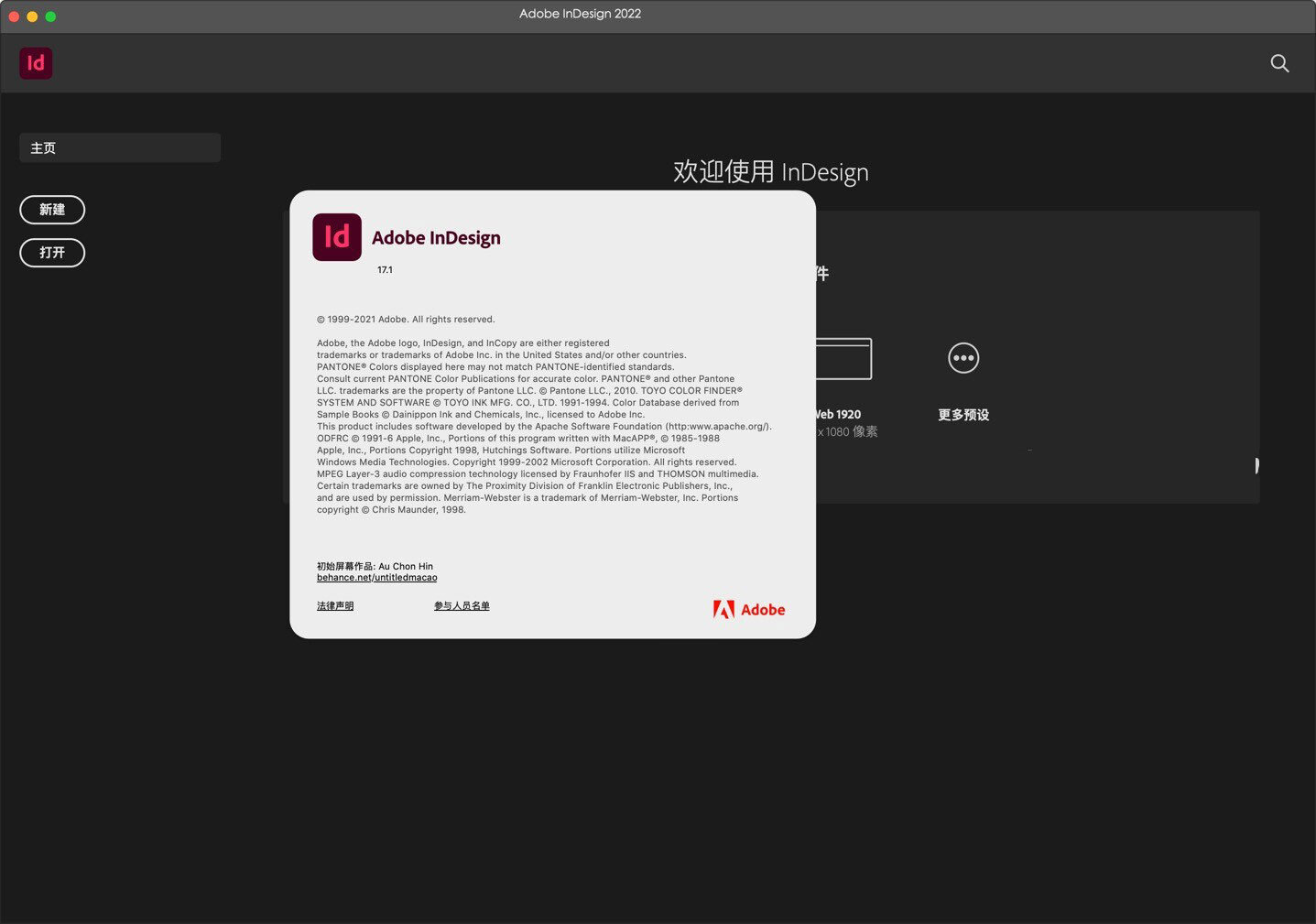Click the copyright 1999-2021 Adobe line
This screenshot has height=924, width=1316.
(406, 320)
